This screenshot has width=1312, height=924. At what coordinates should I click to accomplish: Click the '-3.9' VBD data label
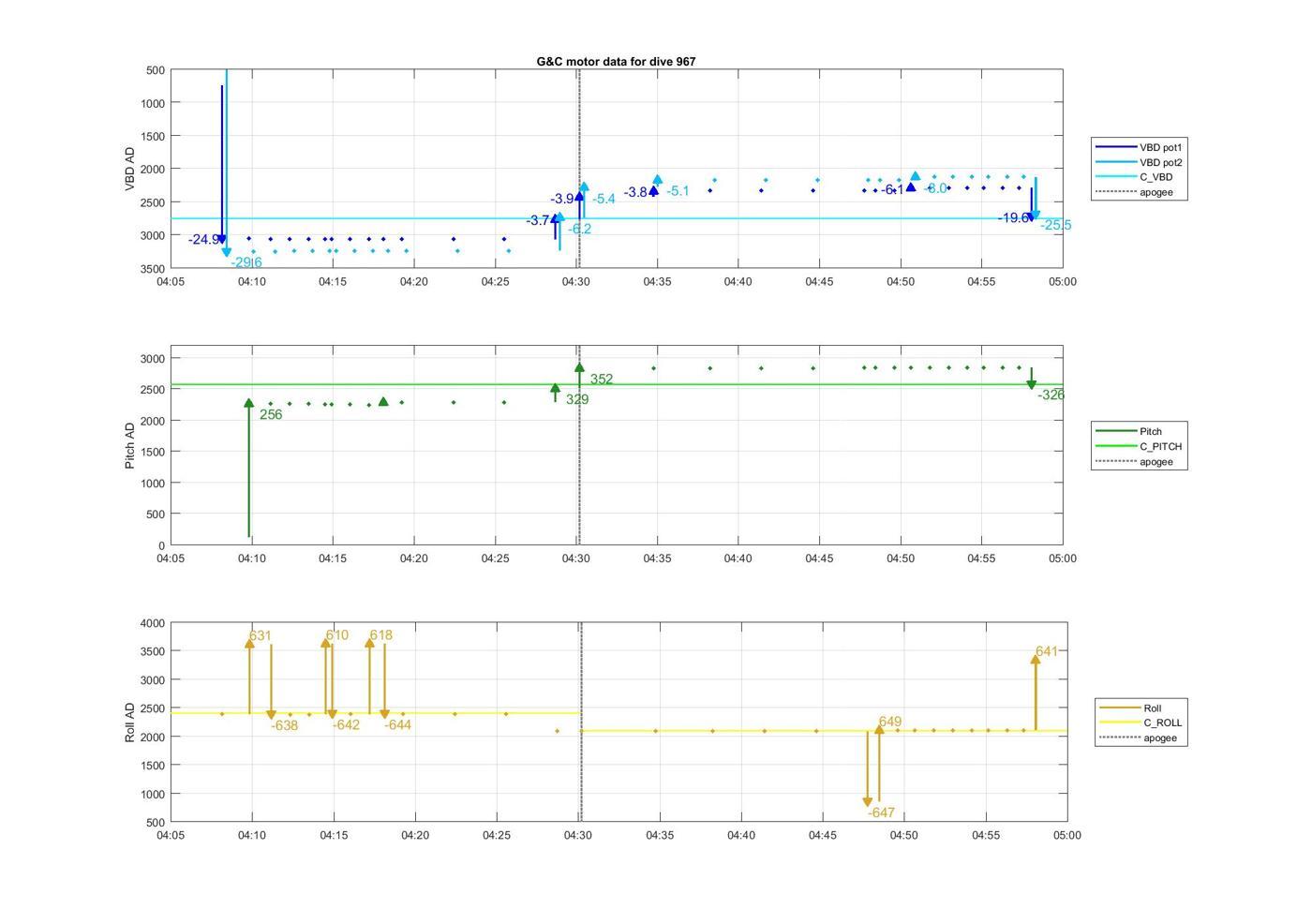[562, 199]
